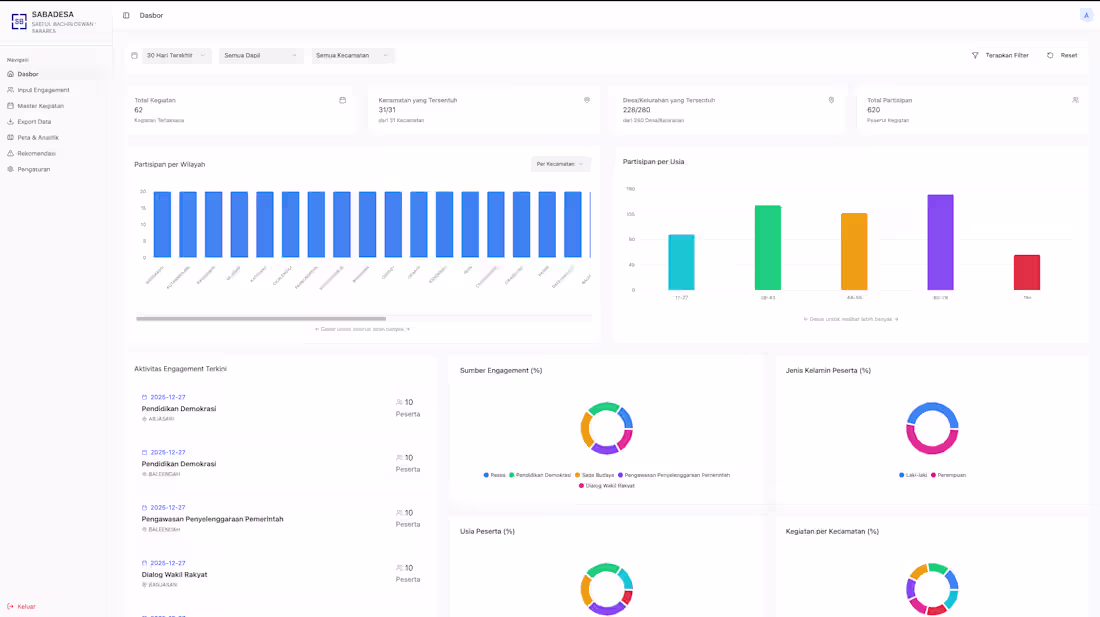Click the calendar icon before date filter

[x=134, y=55]
